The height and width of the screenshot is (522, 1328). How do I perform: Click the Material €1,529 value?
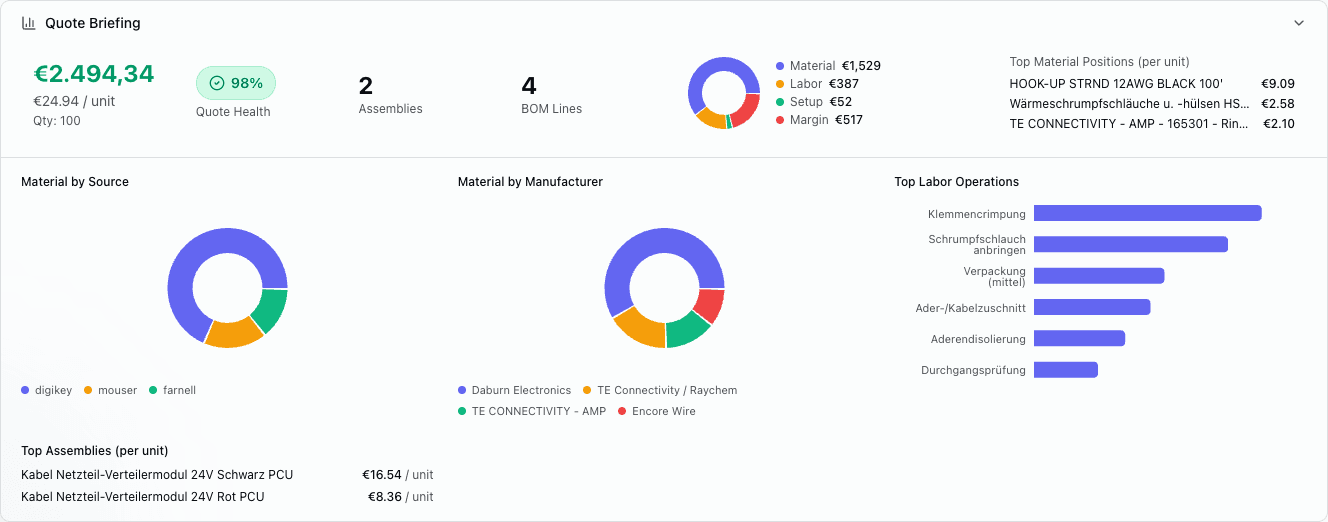[860, 66]
